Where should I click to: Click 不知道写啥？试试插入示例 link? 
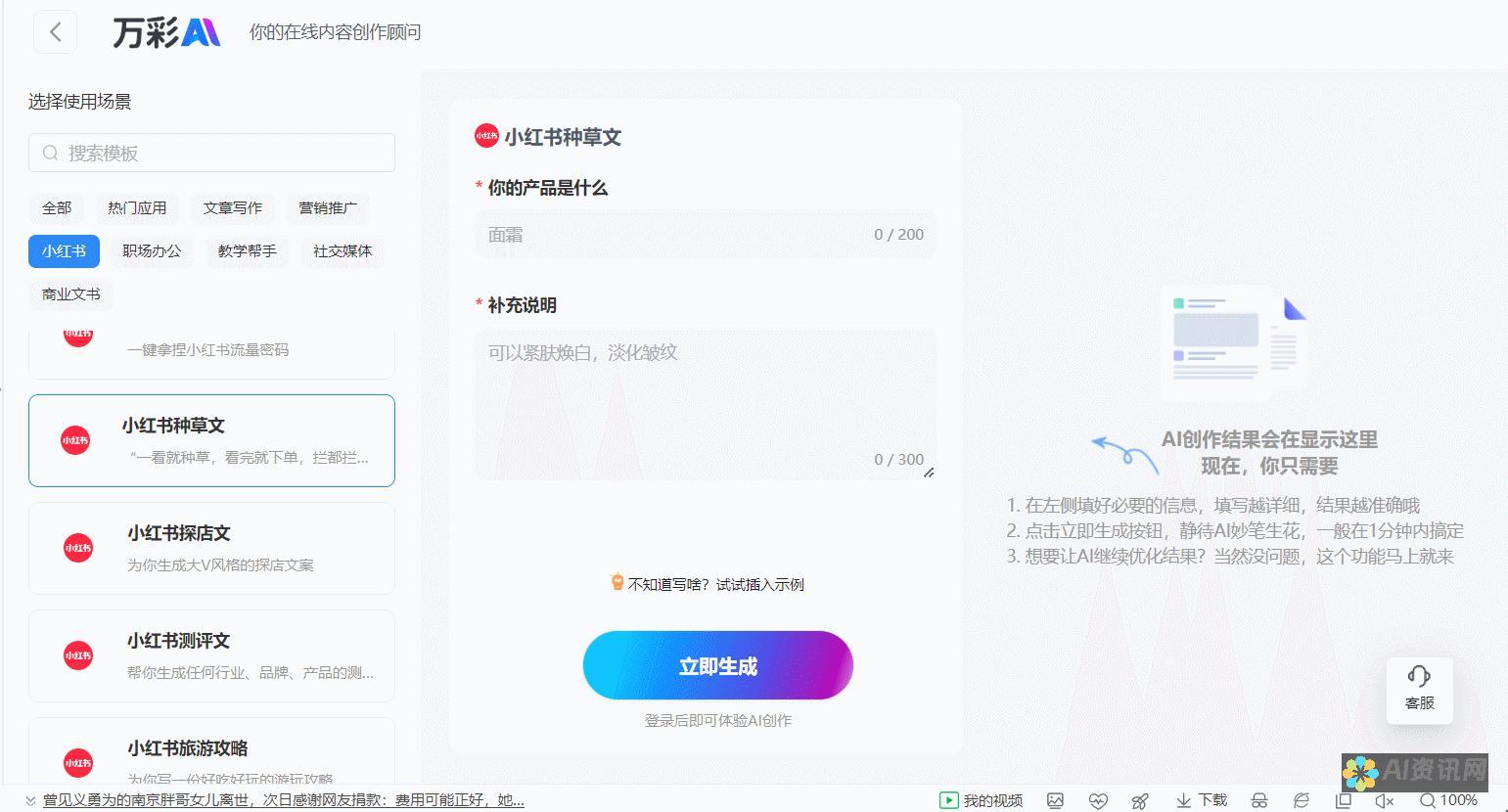click(716, 584)
